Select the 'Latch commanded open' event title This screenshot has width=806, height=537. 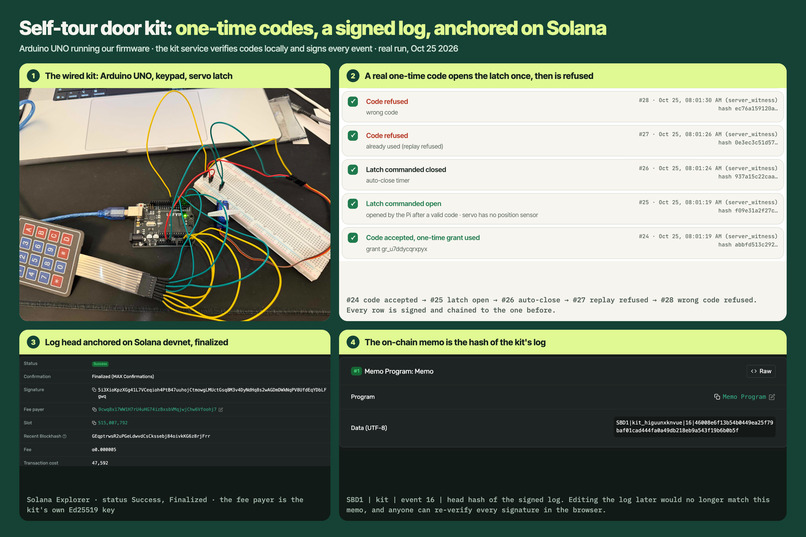click(x=403, y=203)
